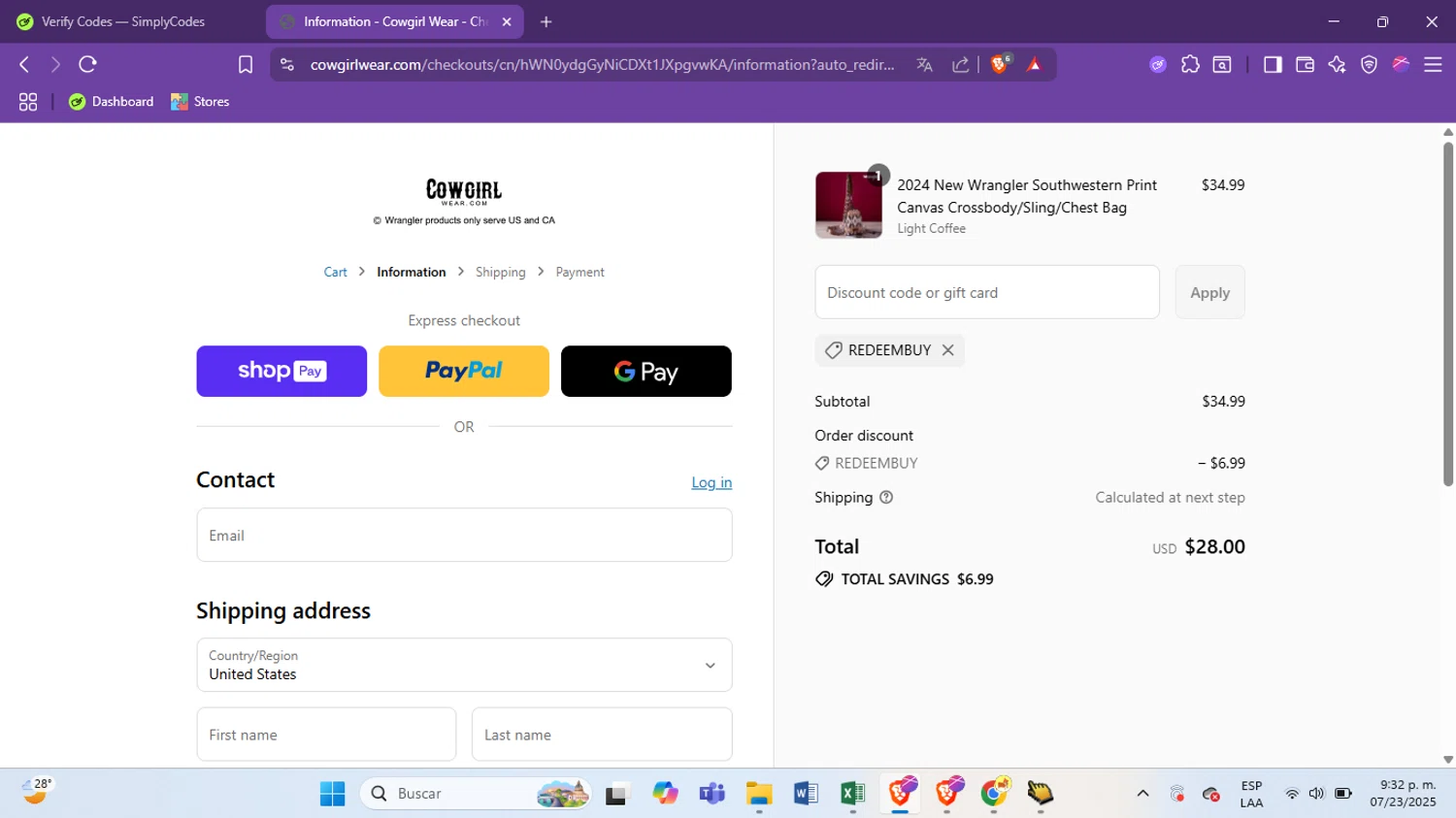Viewport: 1456px width, 818px height.
Task: Click the page vertical scrollbar
Action: (1448, 313)
